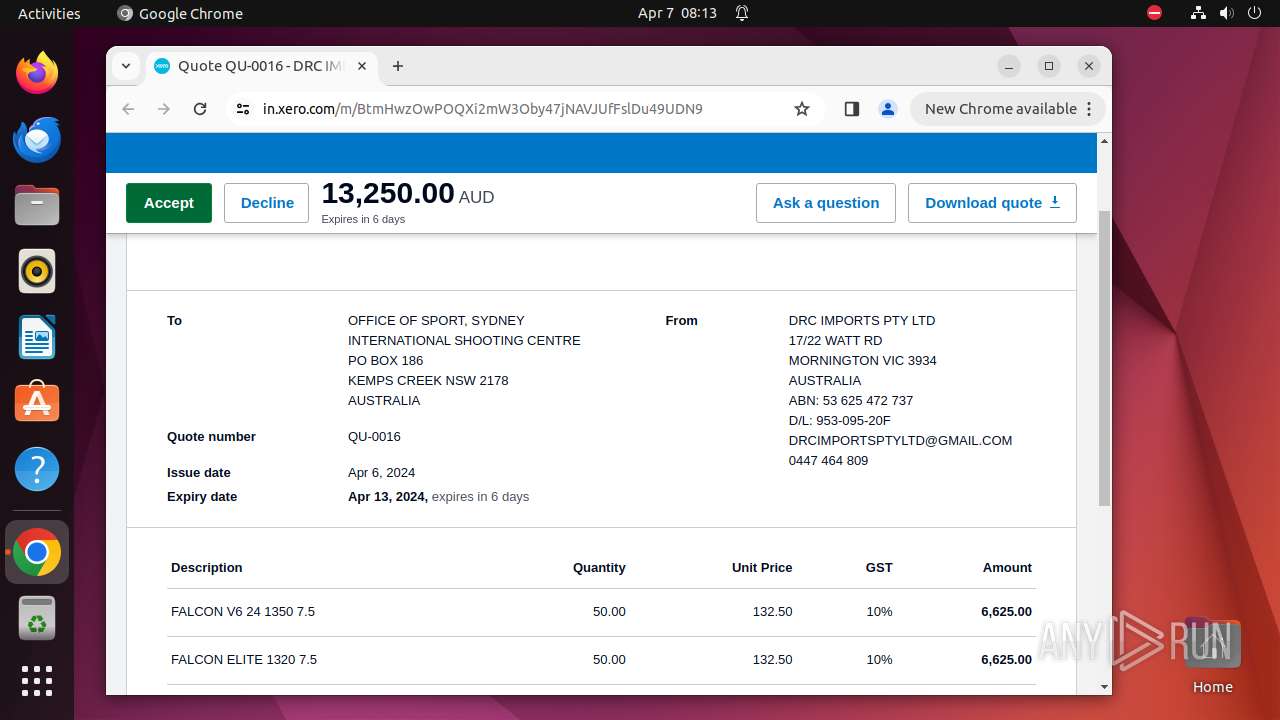1280x720 pixels.
Task: Open a new browser tab
Action: pyautogui.click(x=398, y=66)
